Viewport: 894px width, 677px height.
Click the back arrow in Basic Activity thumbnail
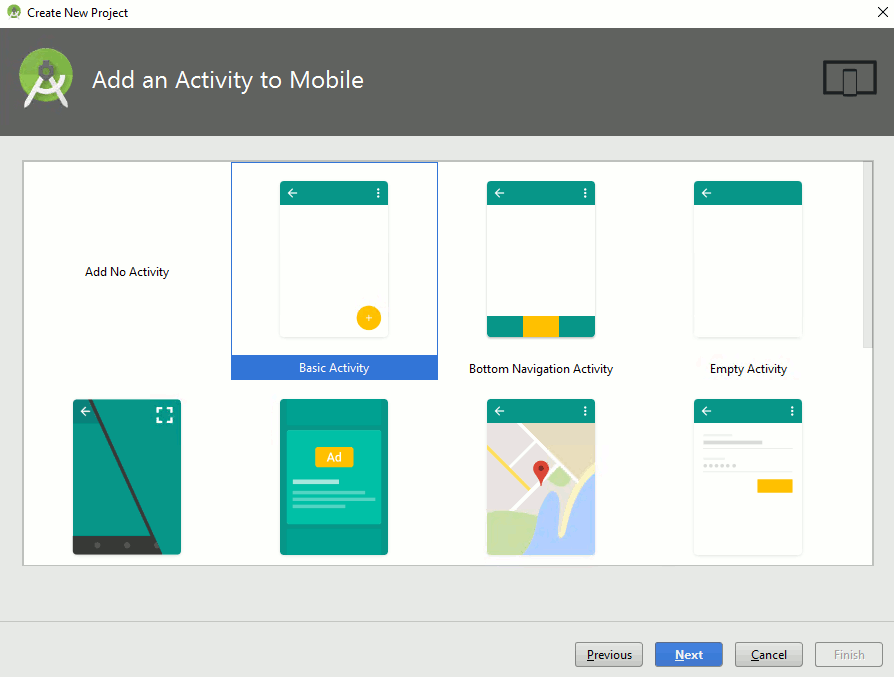pyautogui.click(x=292, y=193)
